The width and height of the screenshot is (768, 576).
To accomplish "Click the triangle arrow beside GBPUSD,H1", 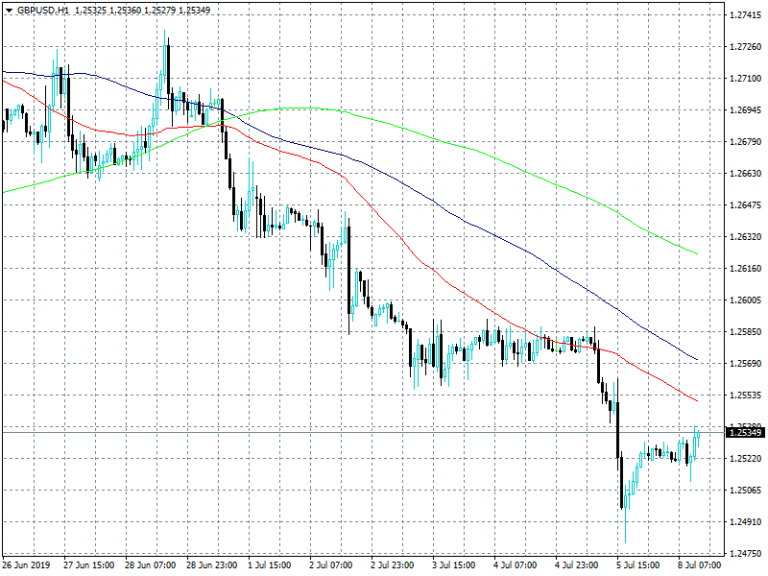I will [9, 10].
